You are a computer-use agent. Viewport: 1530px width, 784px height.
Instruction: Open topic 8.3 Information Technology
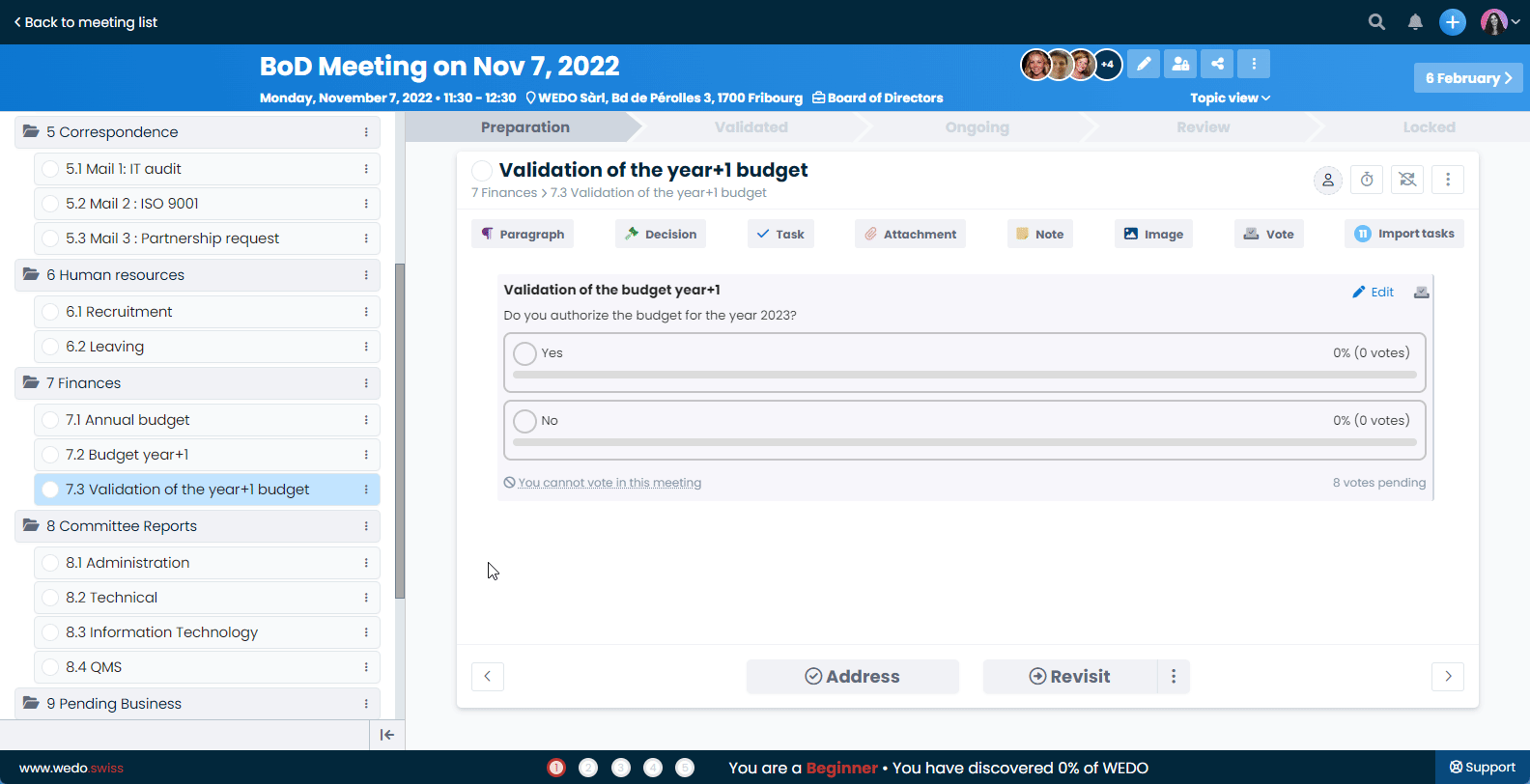pyautogui.click(x=208, y=632)
